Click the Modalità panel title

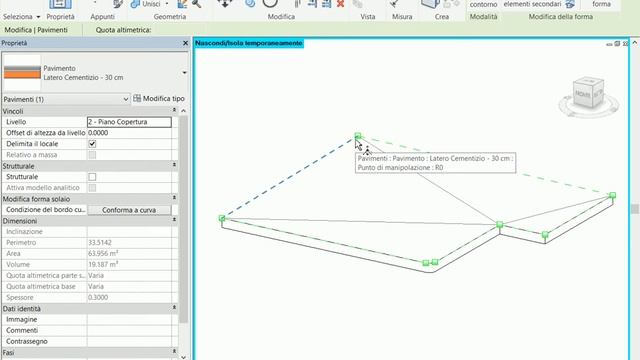pos(483,17)
